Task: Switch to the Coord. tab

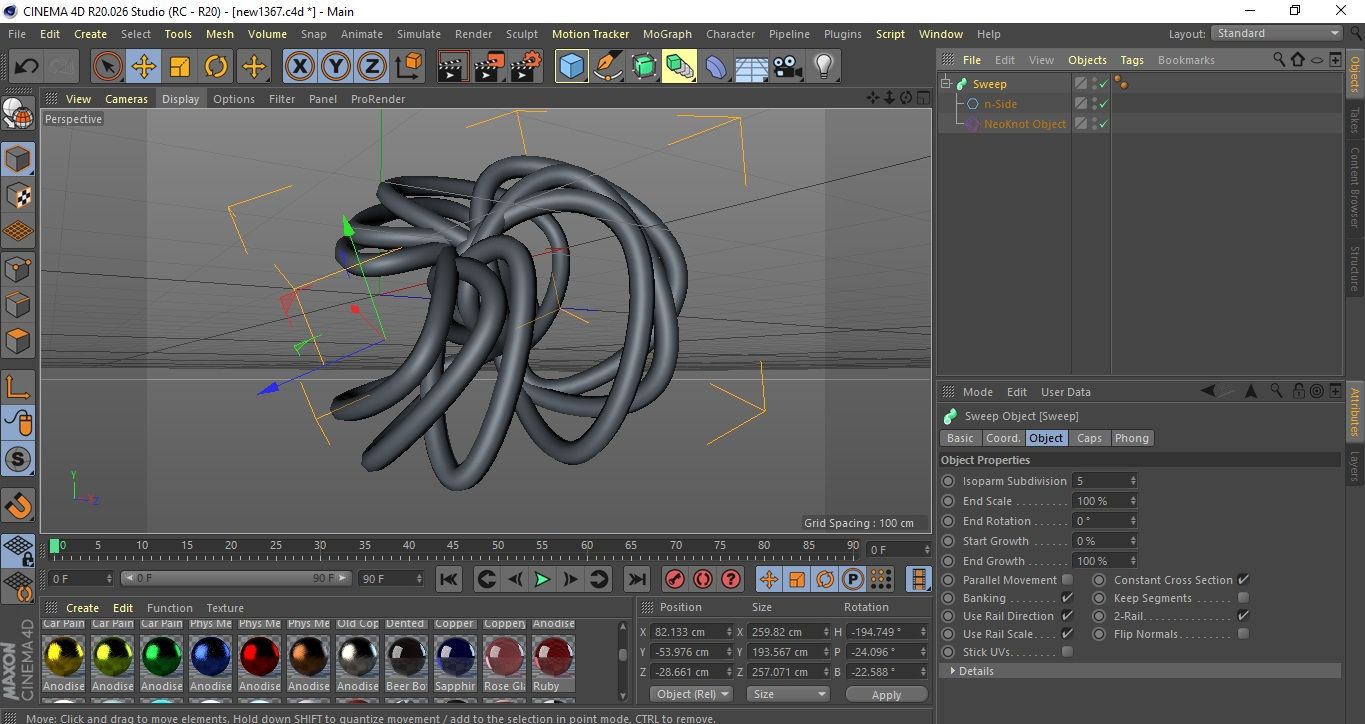Action: click(1003, 438)
